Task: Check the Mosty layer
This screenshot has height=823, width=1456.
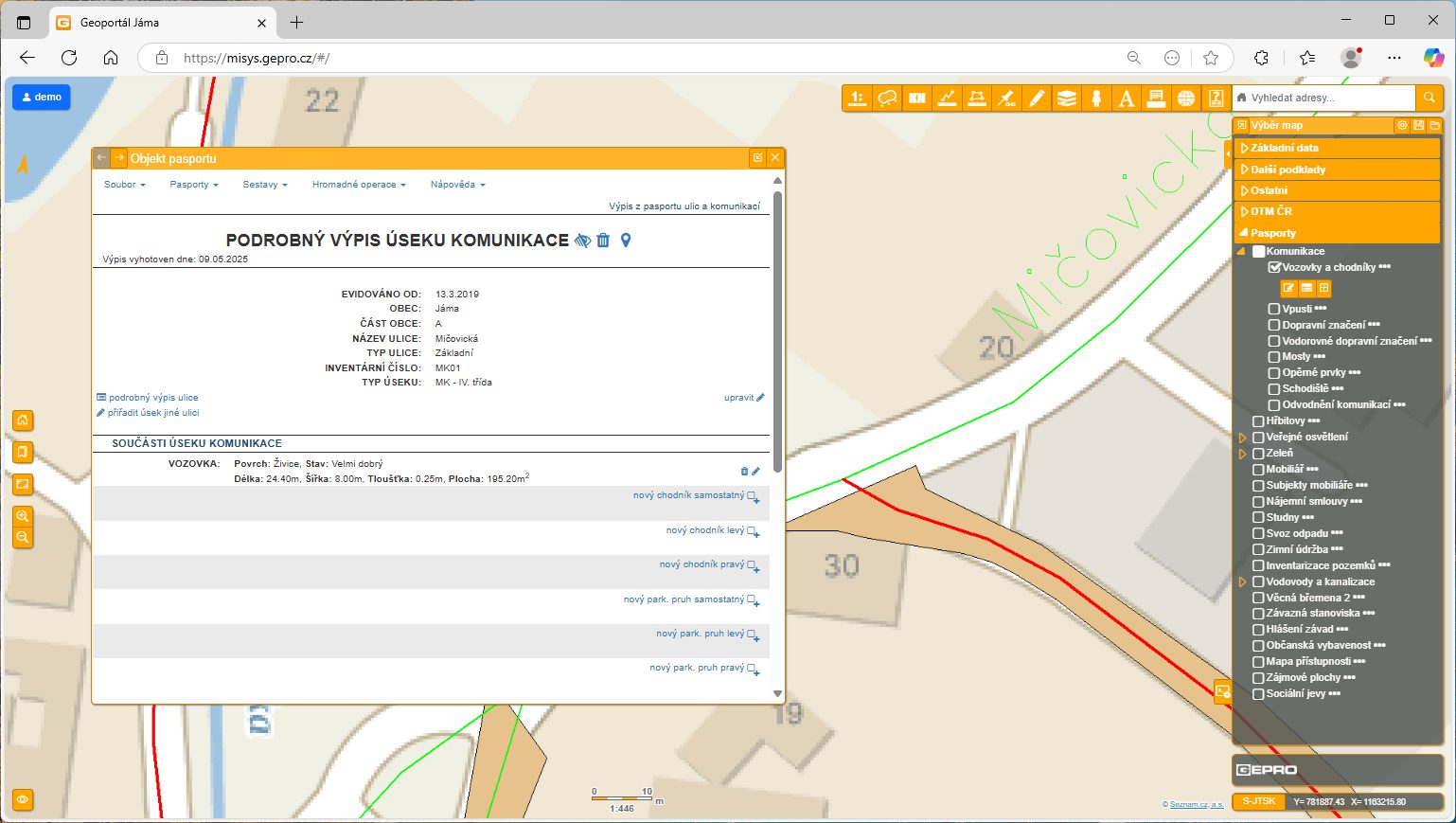Action: pyautogui.click(x=1274, y=357)
